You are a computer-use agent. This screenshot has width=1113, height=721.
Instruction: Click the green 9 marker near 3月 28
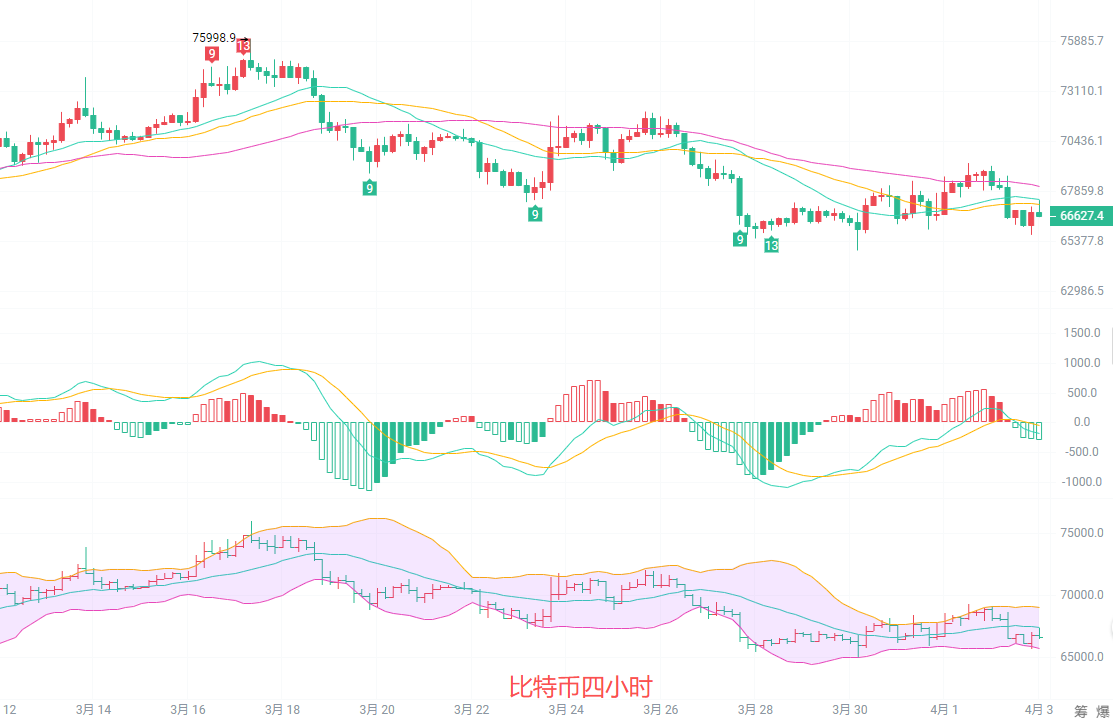[740, 239]
